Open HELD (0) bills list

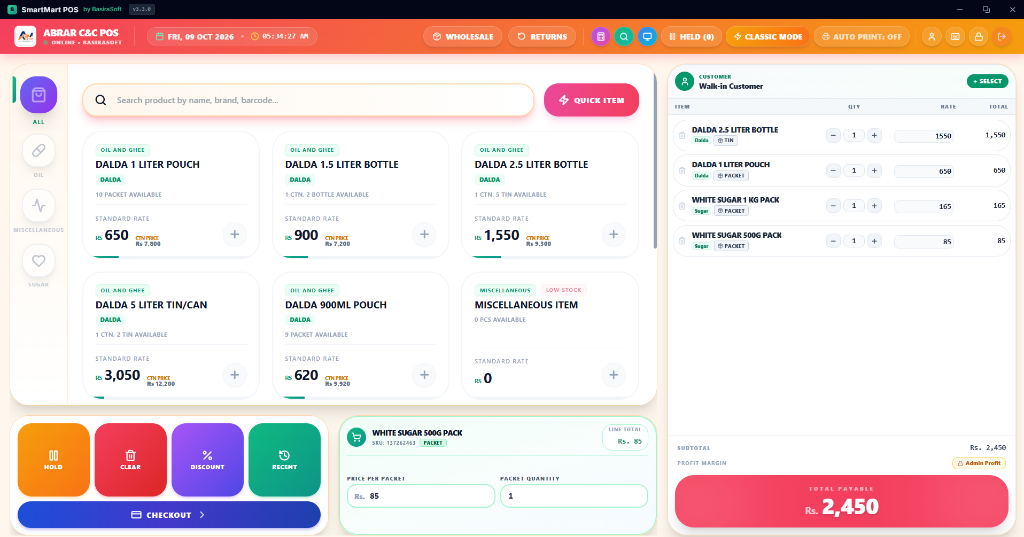(x=691, y=37)
